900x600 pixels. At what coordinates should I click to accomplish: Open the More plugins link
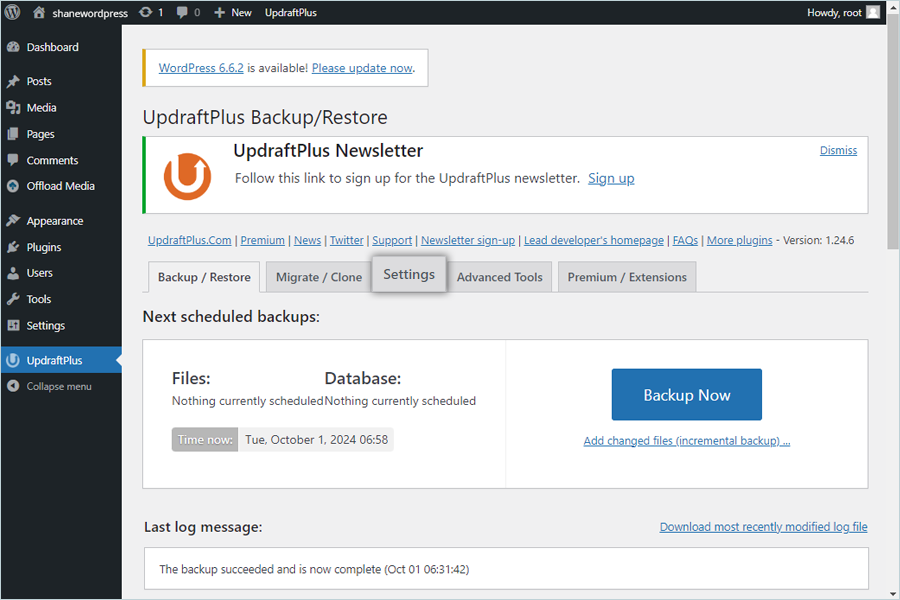click(739, 241)
